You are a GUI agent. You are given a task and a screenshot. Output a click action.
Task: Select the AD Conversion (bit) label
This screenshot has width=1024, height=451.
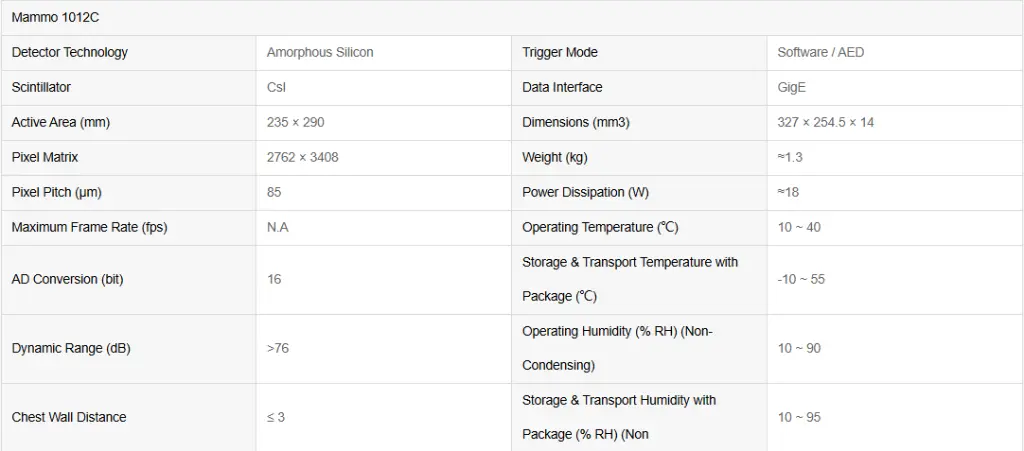click(68, 279)
